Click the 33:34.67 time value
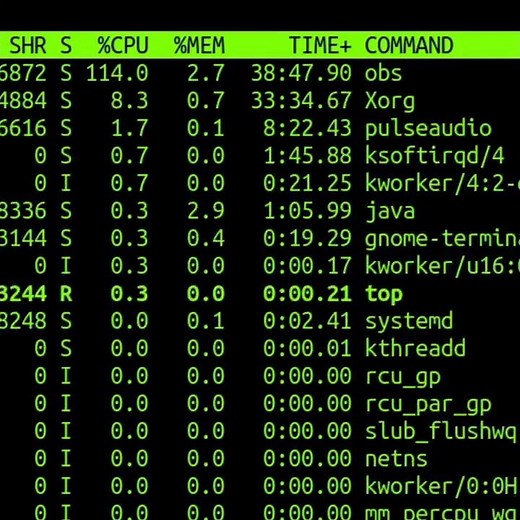The image size is (520, 520). (x=301, y=101)
